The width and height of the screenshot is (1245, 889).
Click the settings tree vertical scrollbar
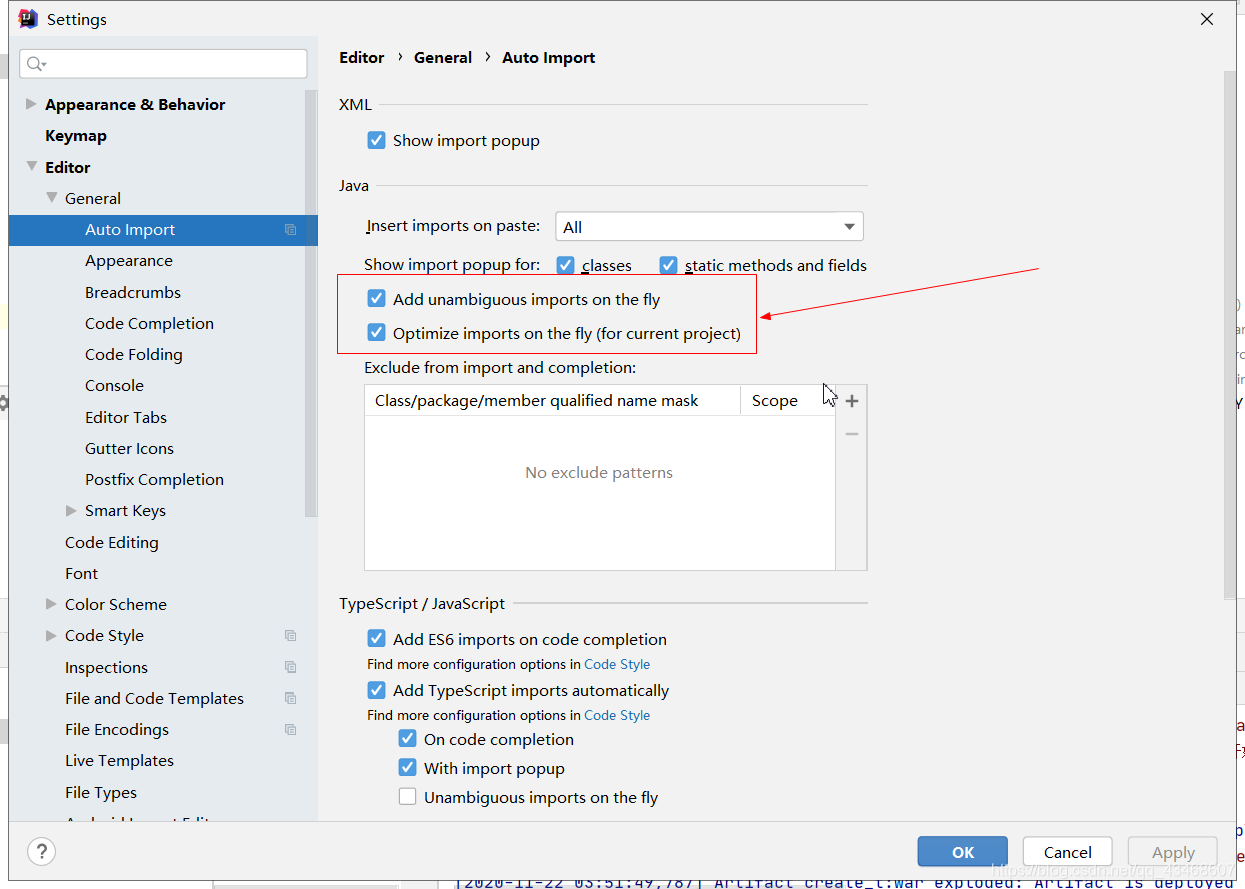311,305
